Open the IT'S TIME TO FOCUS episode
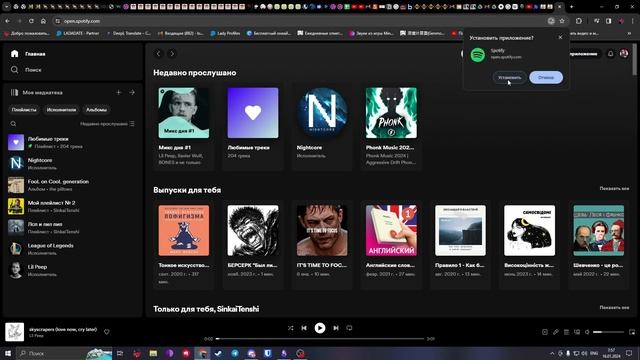Viewport: 640px width, 360px height. (x=322, y=245)
